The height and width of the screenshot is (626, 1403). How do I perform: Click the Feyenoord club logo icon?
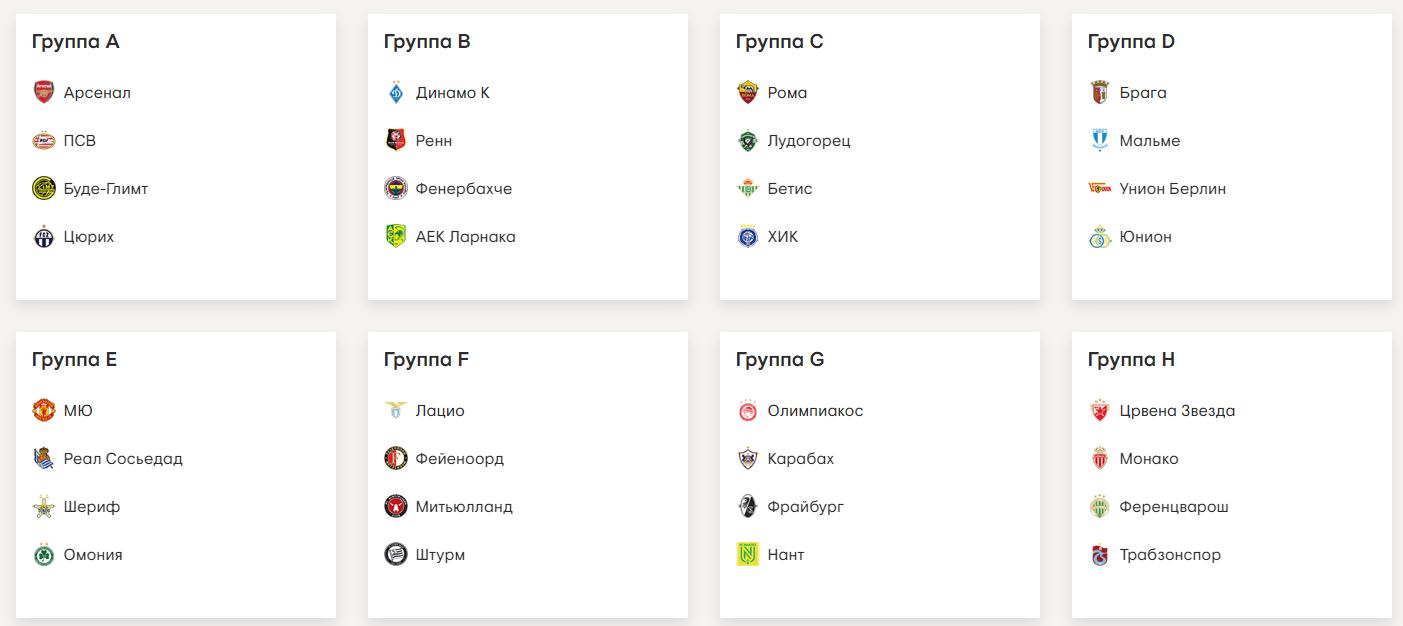396,459
